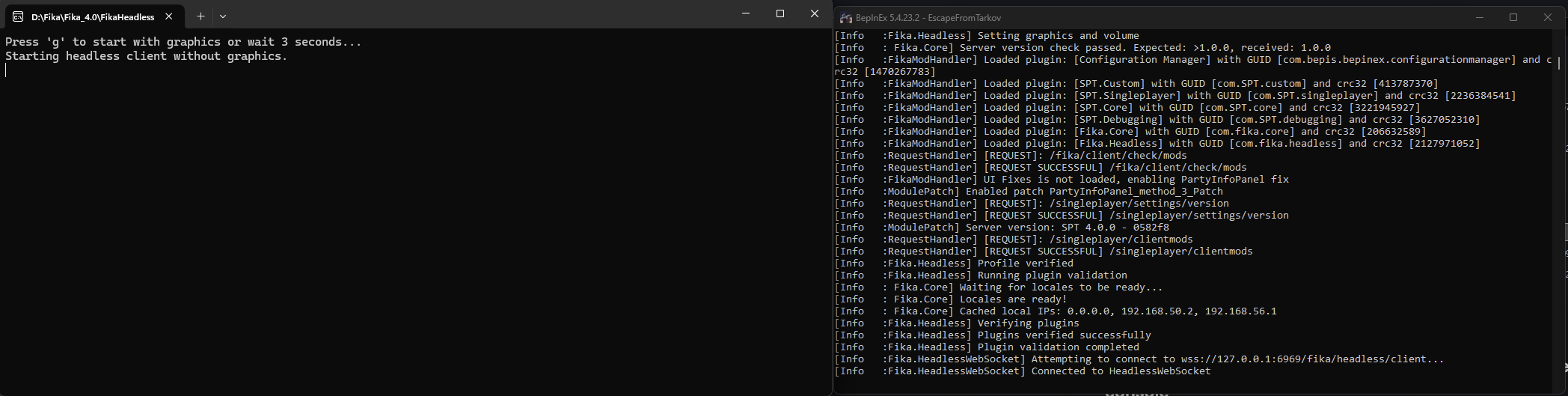Click the 'Starting headless client without graphics' line
This screenshot has width=1568, height=396.
click(146, 56)
